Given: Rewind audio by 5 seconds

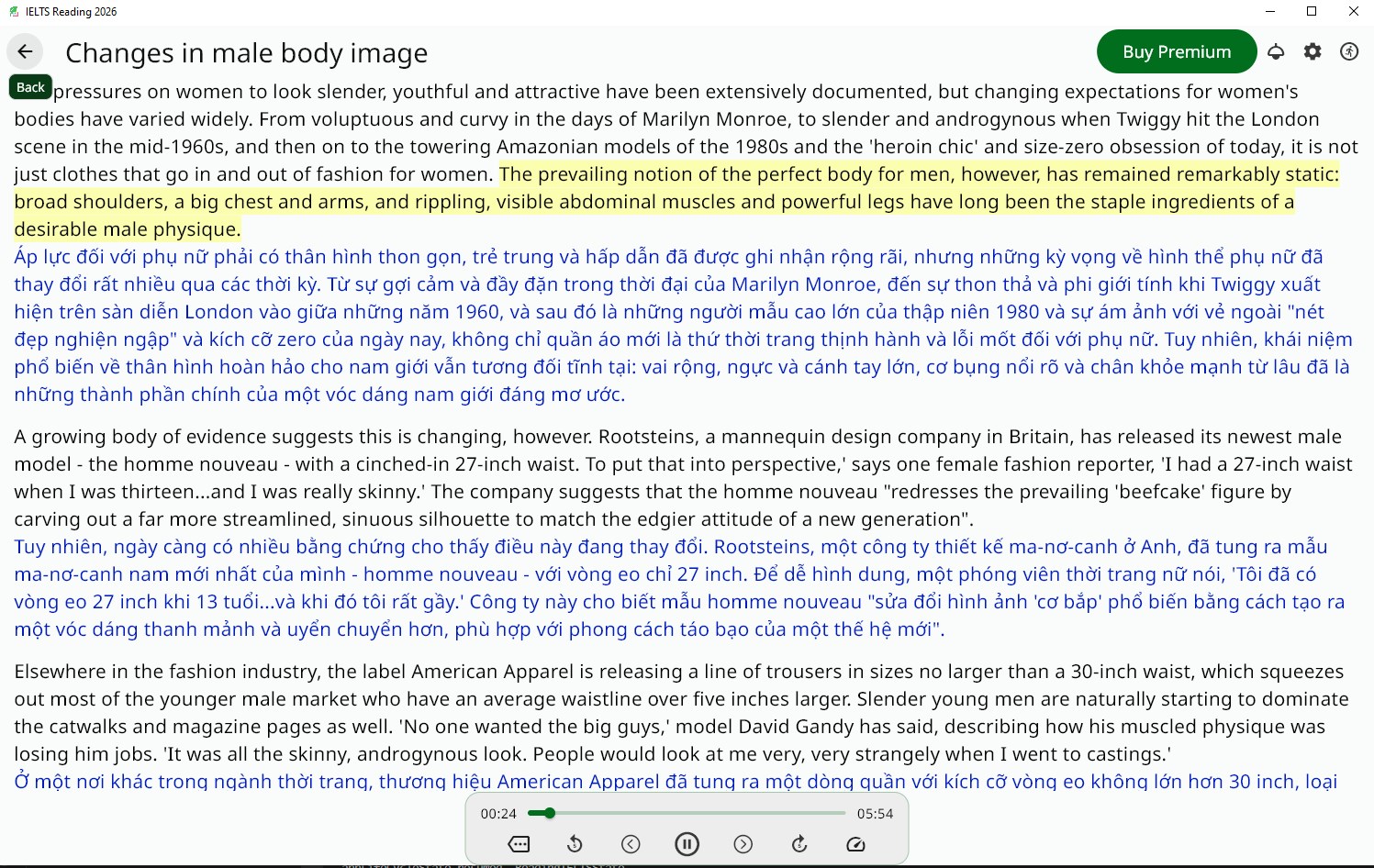Looking at the screenshot, I should pyautogui.click(x=575, y=844).
